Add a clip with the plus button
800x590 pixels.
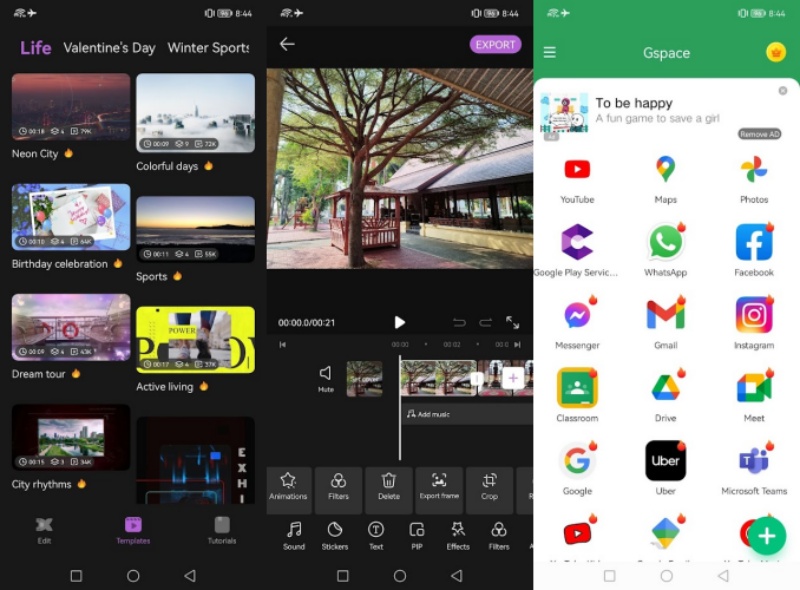click(x=513, y=378)
